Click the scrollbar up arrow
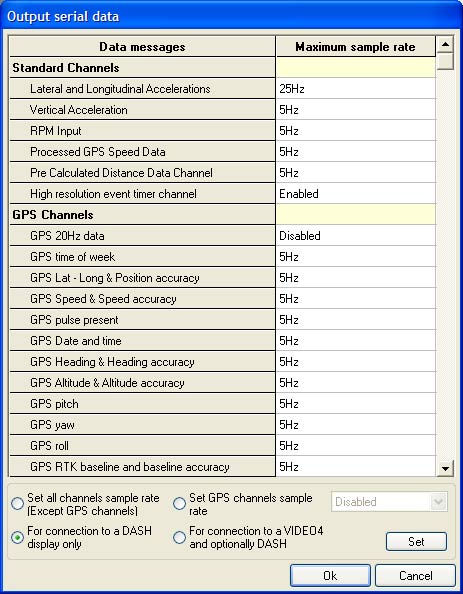The width and height of the screenshot is (463, 594). 445,44
